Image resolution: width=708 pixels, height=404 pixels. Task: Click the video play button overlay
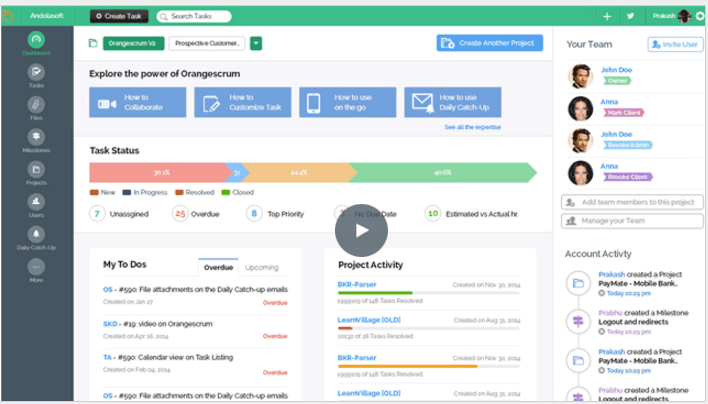tap(361, 230)
